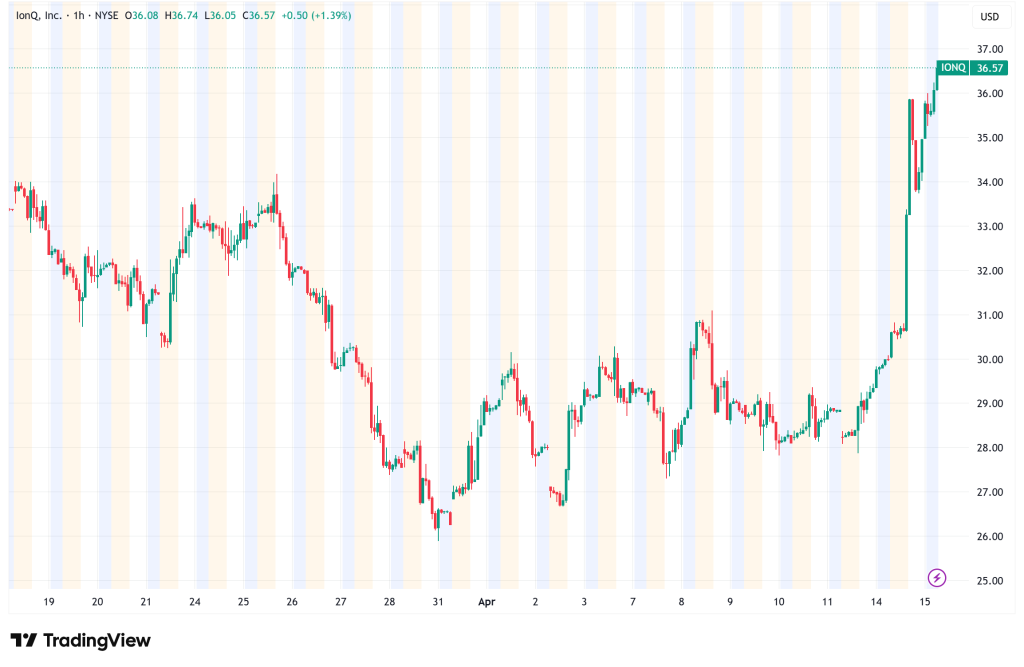Open the Apr label on the time axis

[x=487, y=602]
